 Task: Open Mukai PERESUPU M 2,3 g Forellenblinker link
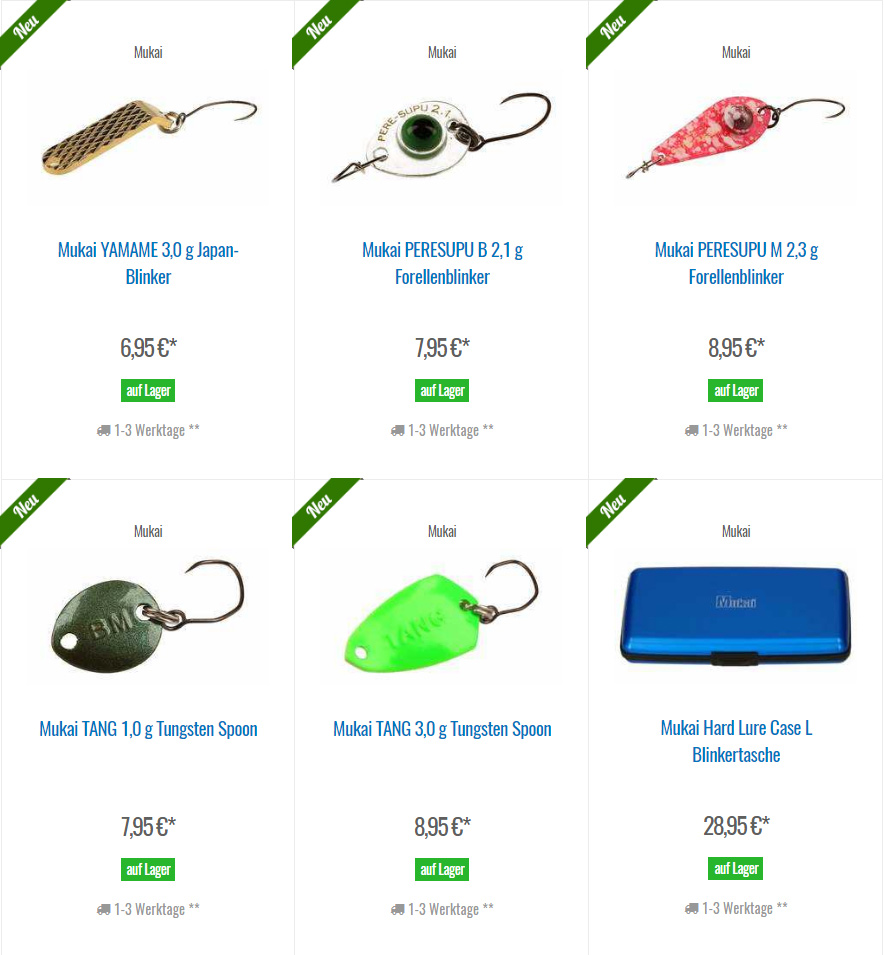(736, 263)
